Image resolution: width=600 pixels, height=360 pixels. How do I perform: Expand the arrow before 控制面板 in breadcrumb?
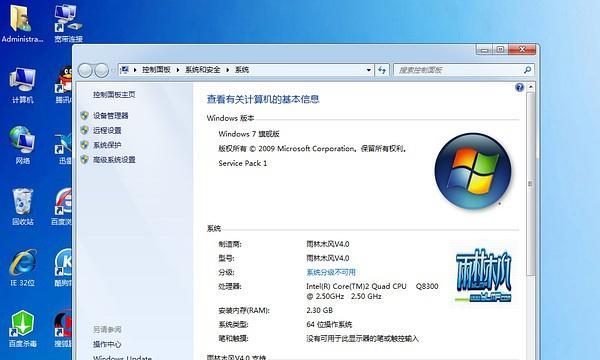[135, 70]
